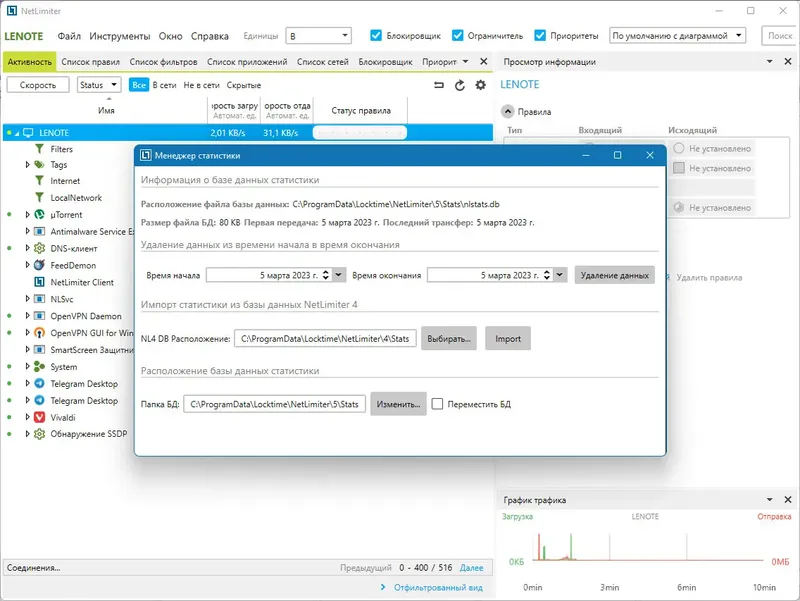Image resolution: width=800 pixels, height=601 pixels.
Task: Click the NLSvc service icon
Action: pos(39,299)
